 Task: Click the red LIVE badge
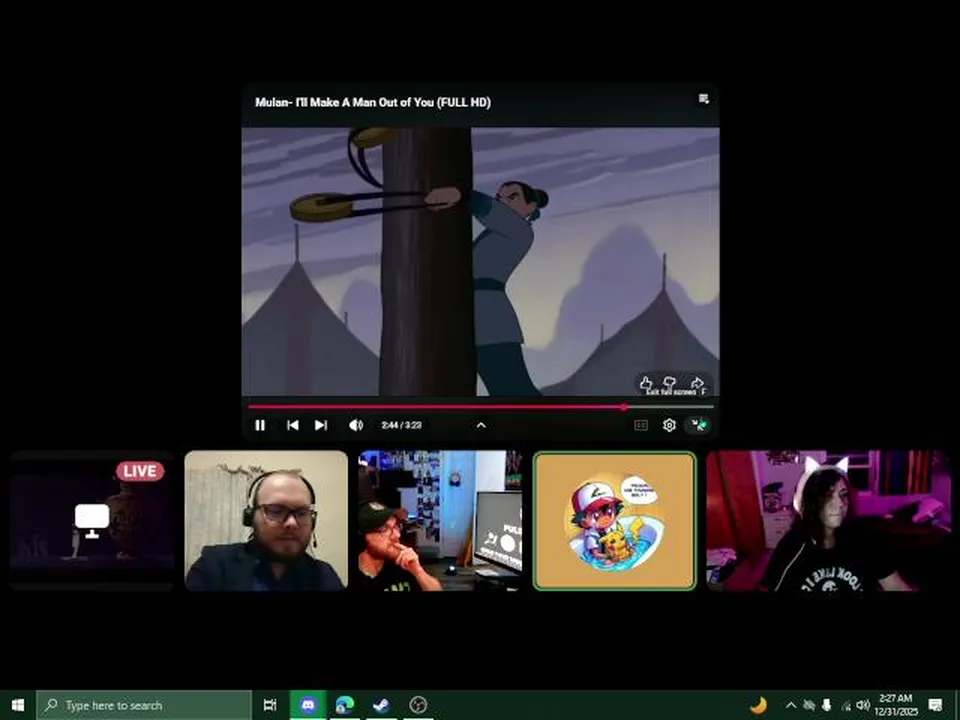coord(140,471)
